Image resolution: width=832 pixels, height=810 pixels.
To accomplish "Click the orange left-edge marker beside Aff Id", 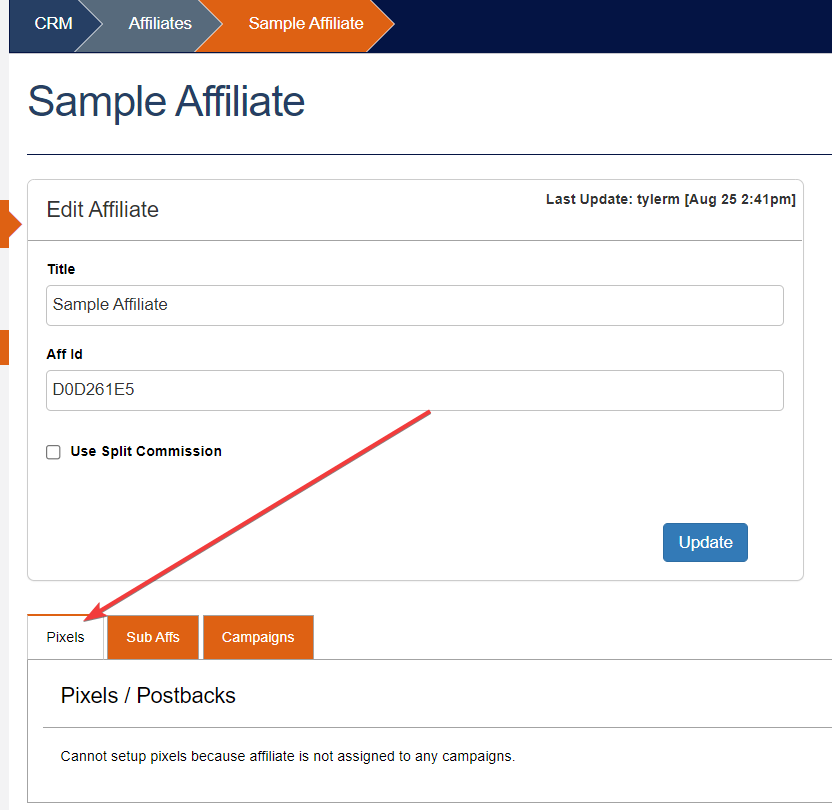I will [x=4, y=347].
